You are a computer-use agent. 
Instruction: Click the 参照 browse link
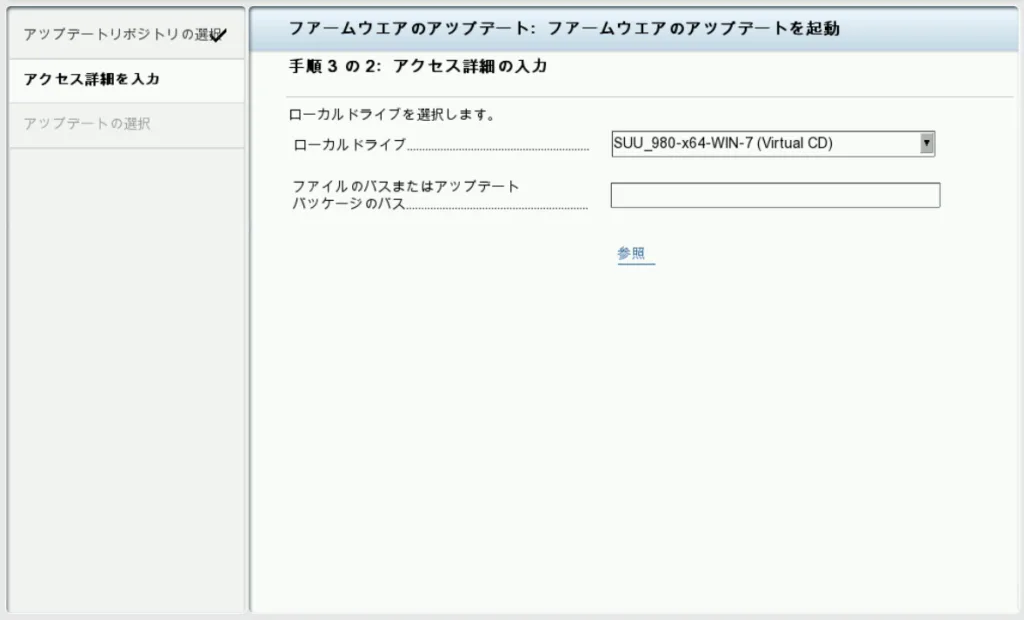pos(631,254)
